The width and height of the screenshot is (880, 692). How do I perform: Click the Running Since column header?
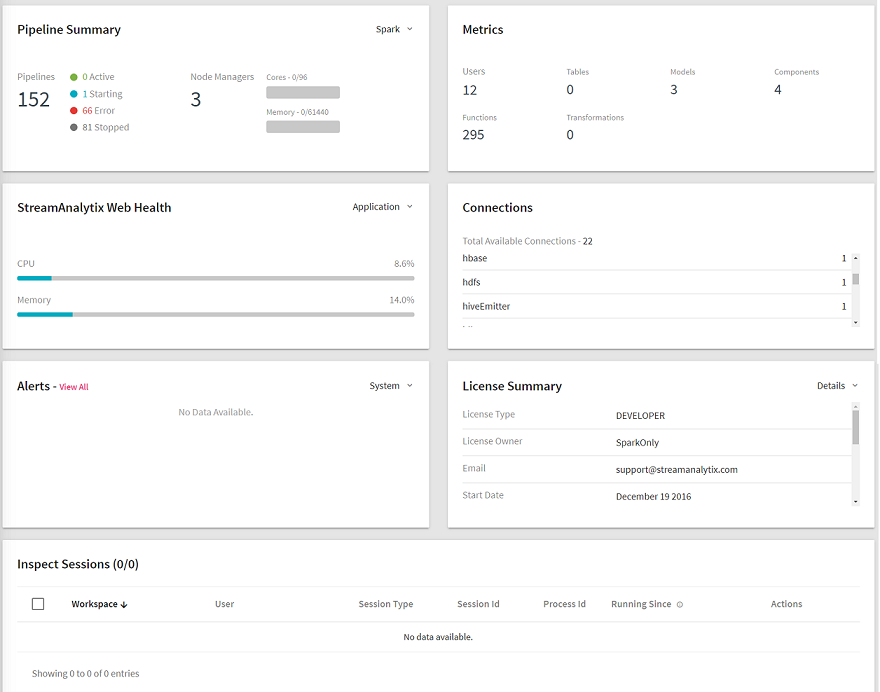click(x=641, y=604)
